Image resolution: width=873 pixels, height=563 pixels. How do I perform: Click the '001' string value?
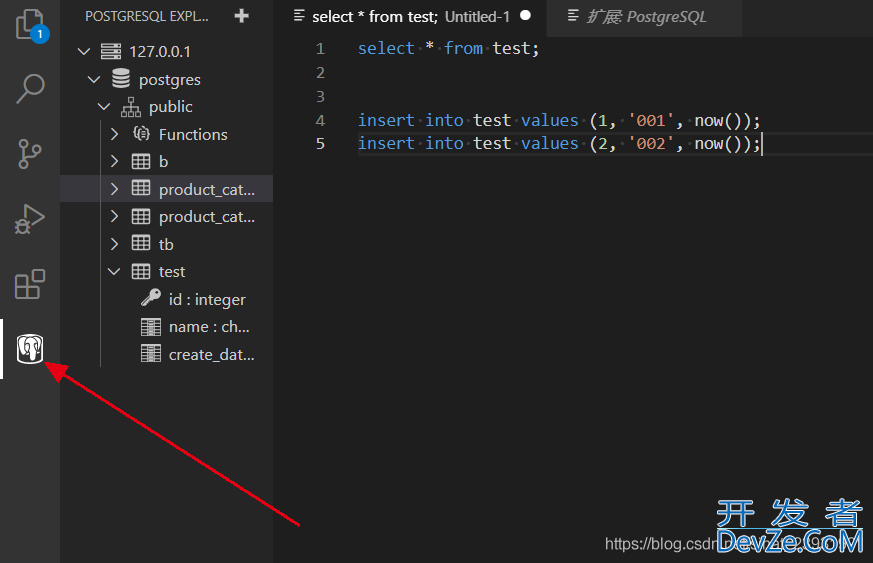pos(651,120)
